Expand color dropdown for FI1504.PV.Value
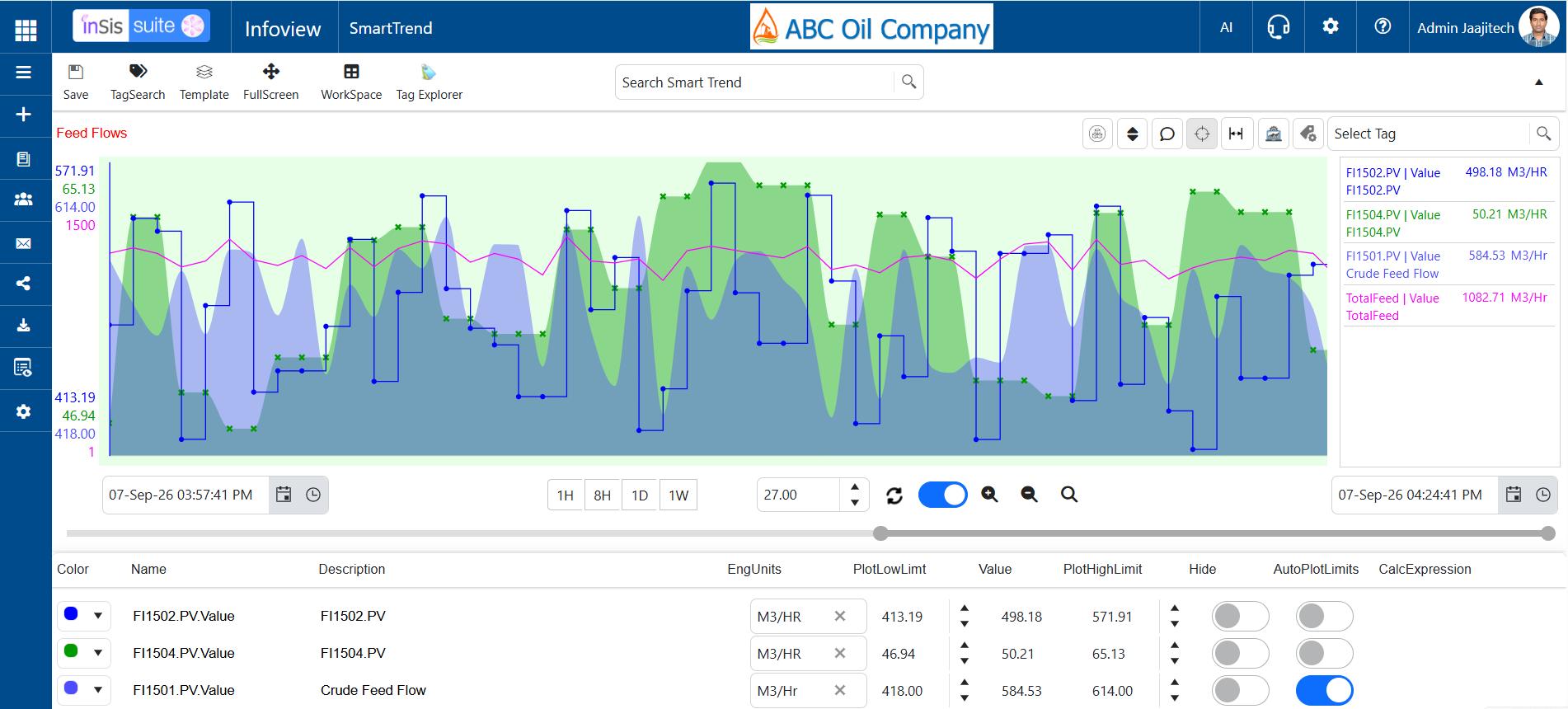Viewport: 1568px width, 709px height. (98, 653)
